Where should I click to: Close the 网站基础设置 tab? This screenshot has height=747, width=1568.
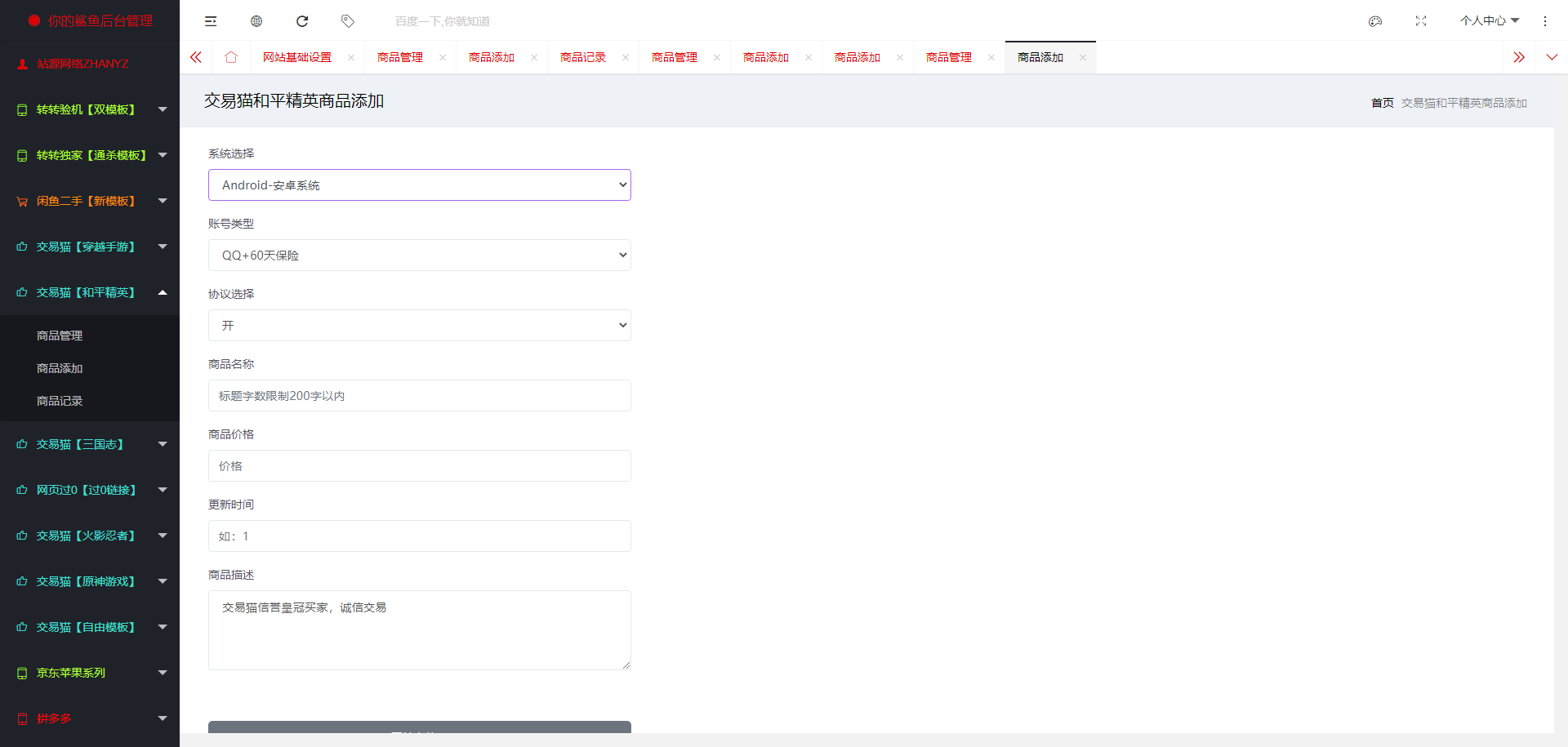pos(351,57)
